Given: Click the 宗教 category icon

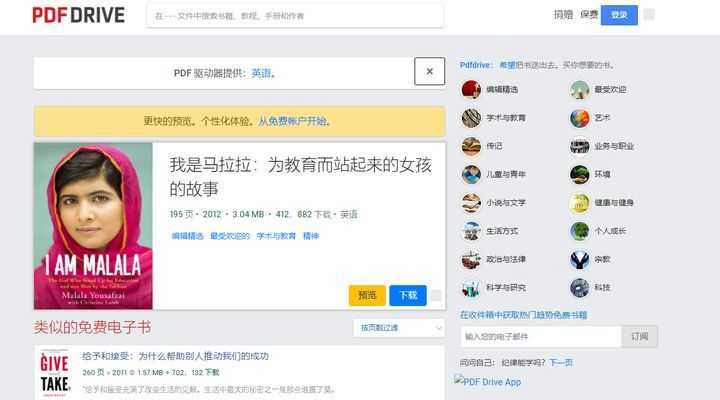Looking at the screenshot, I should [x=579, y=259].
